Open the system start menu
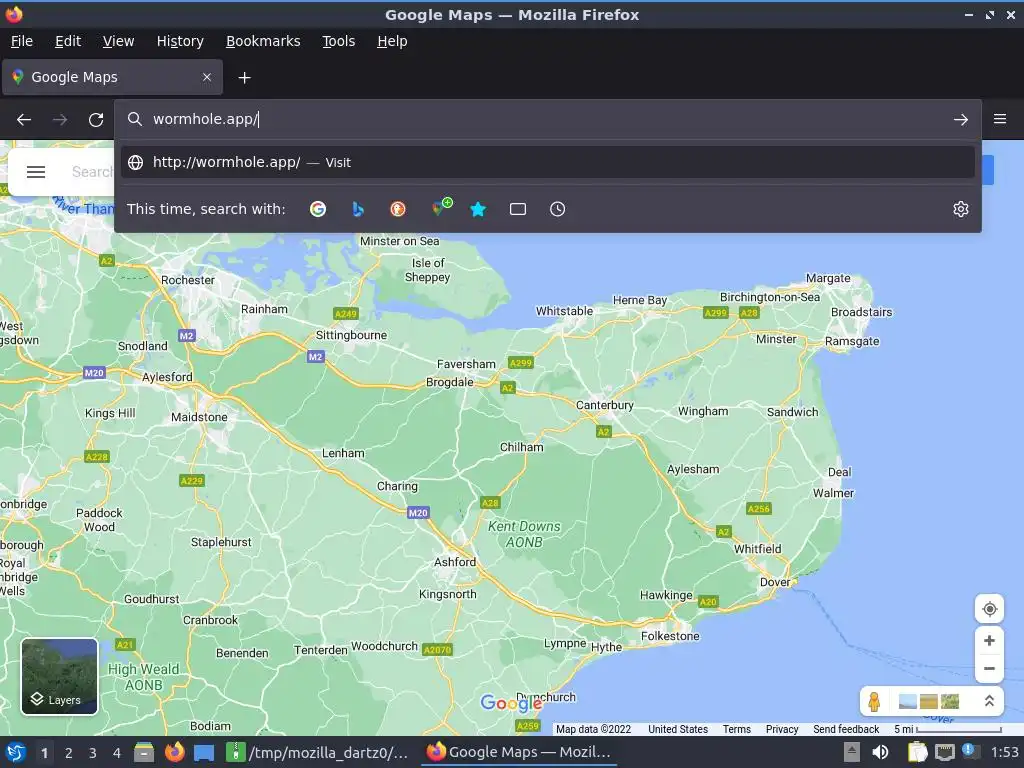Viewport: 1024px width, 768px height. pyautogui.click(x=15, y=752)
